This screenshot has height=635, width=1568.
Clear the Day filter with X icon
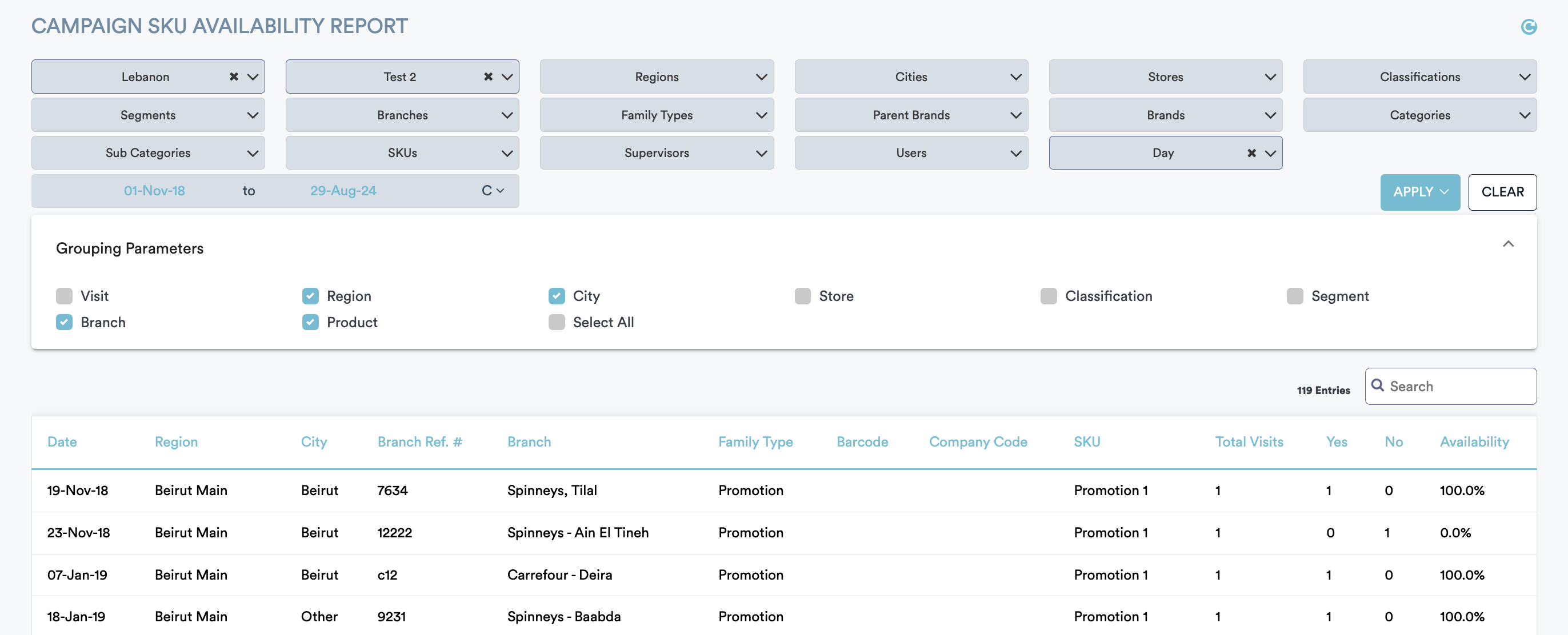1251,153
